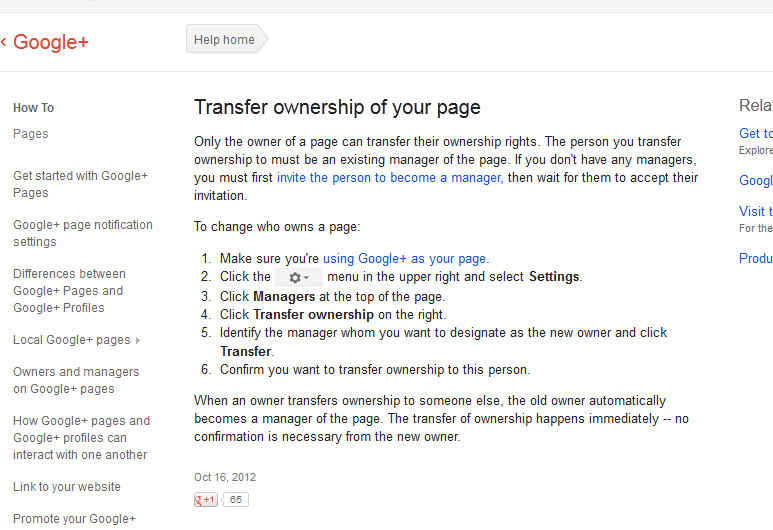
Task: Click the red +1 button
Action: point(206,499)
